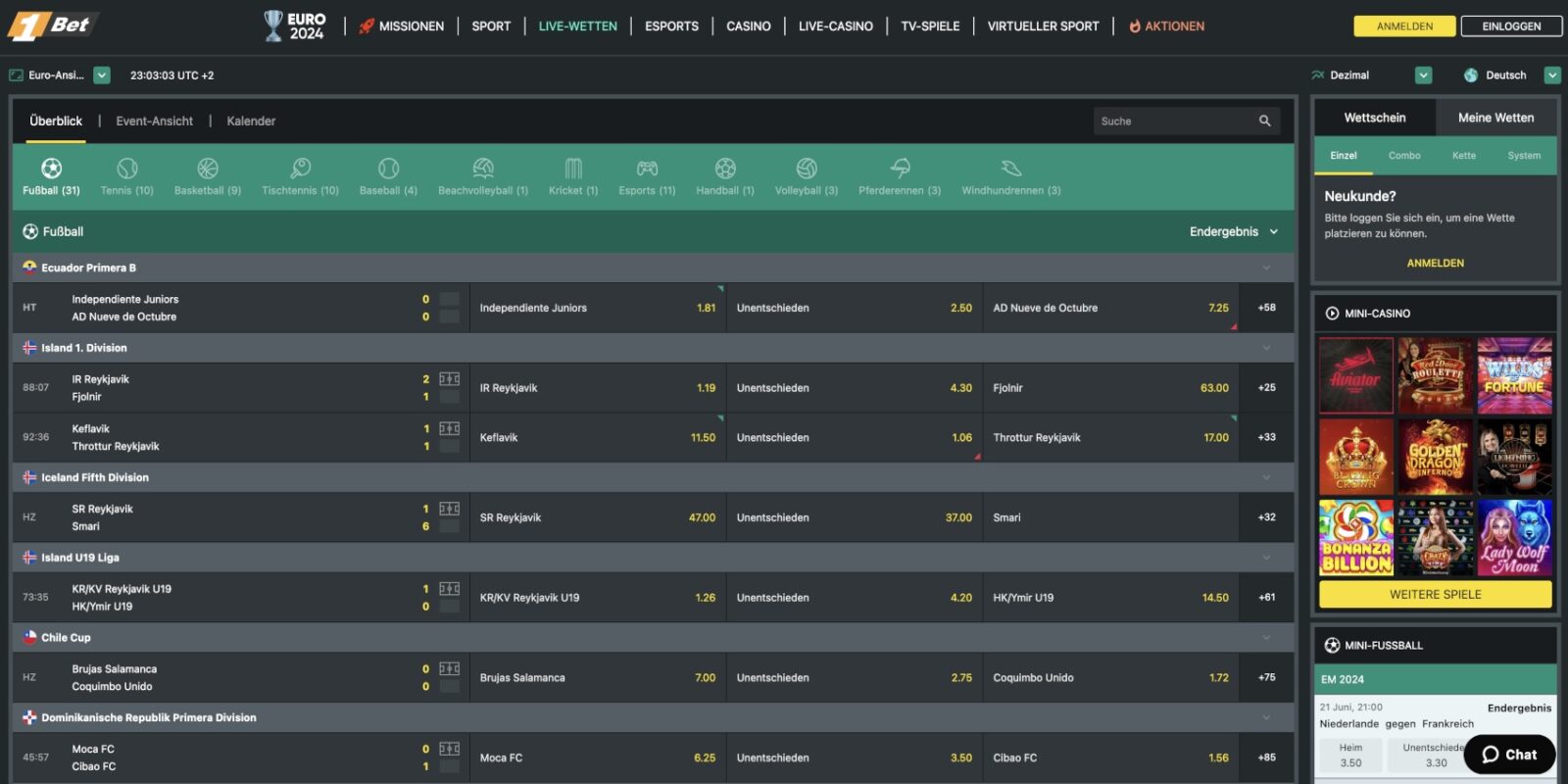Image resolution: width=1568 pixels, height=784 pixels.
Task: Click the Mini-Casino play icon
Action: pos(1332,314)
